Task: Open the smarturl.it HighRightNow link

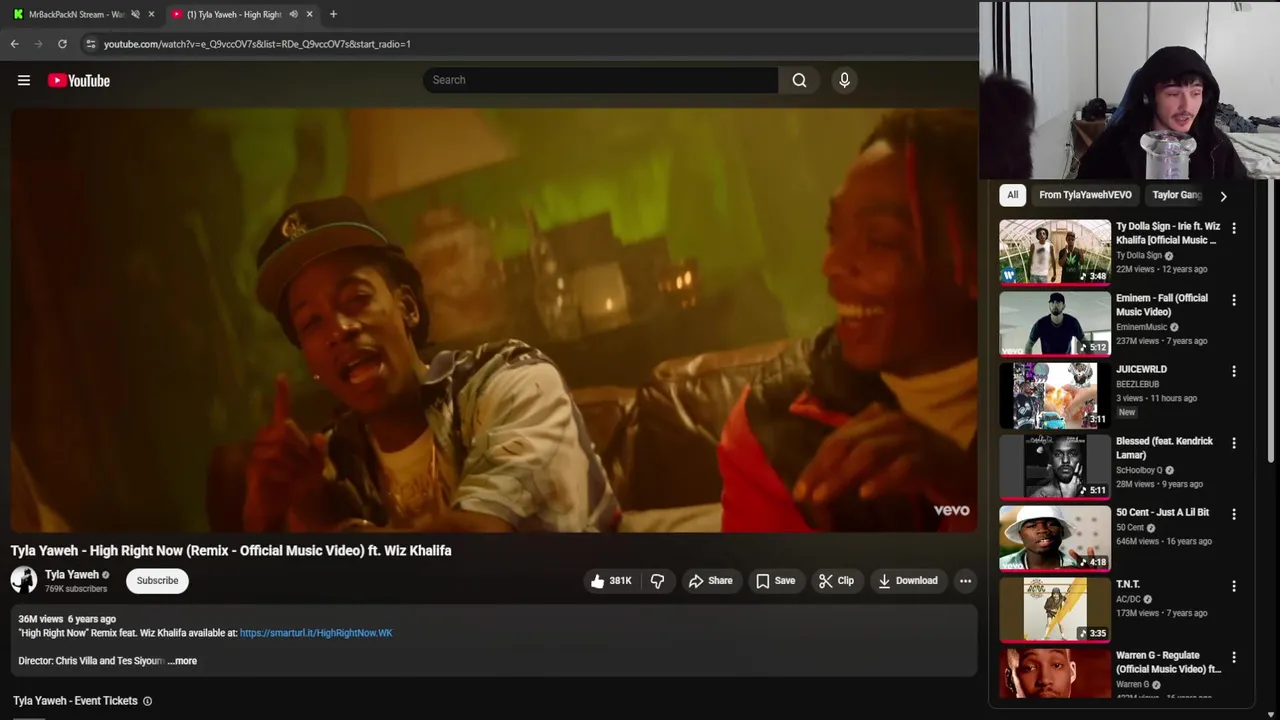Action: (316, 633)
